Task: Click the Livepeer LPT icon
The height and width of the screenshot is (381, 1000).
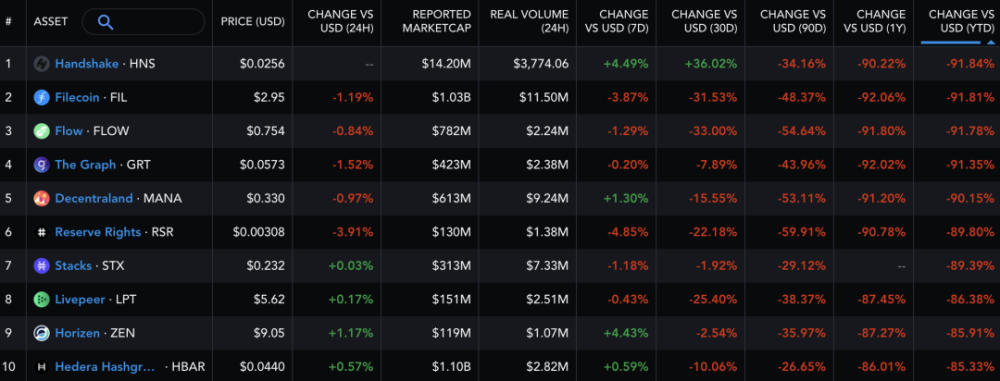Action: (41, 299)
